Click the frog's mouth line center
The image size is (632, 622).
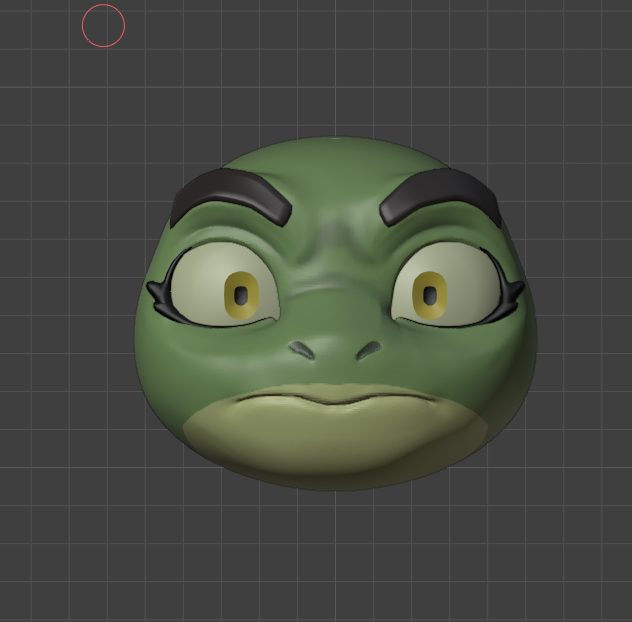tap(335, 399)
